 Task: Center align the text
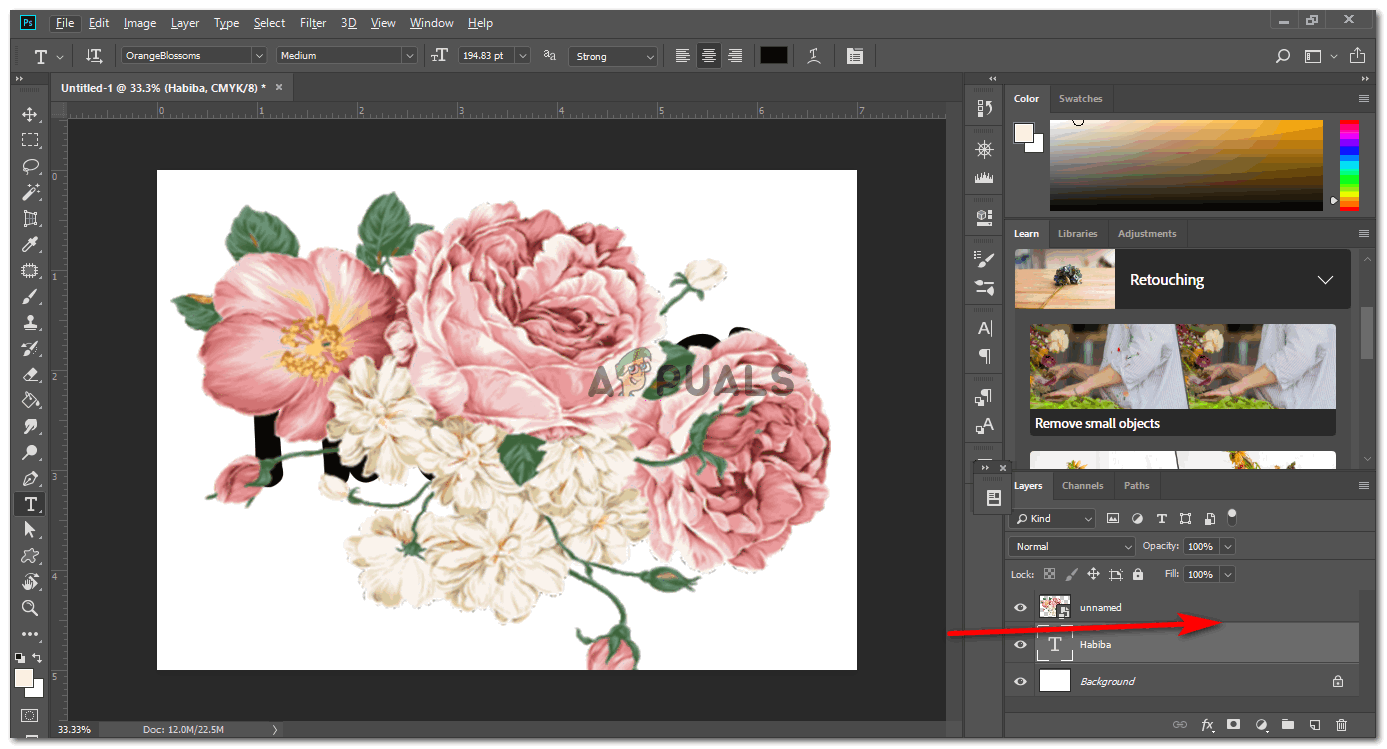point(709,56)
